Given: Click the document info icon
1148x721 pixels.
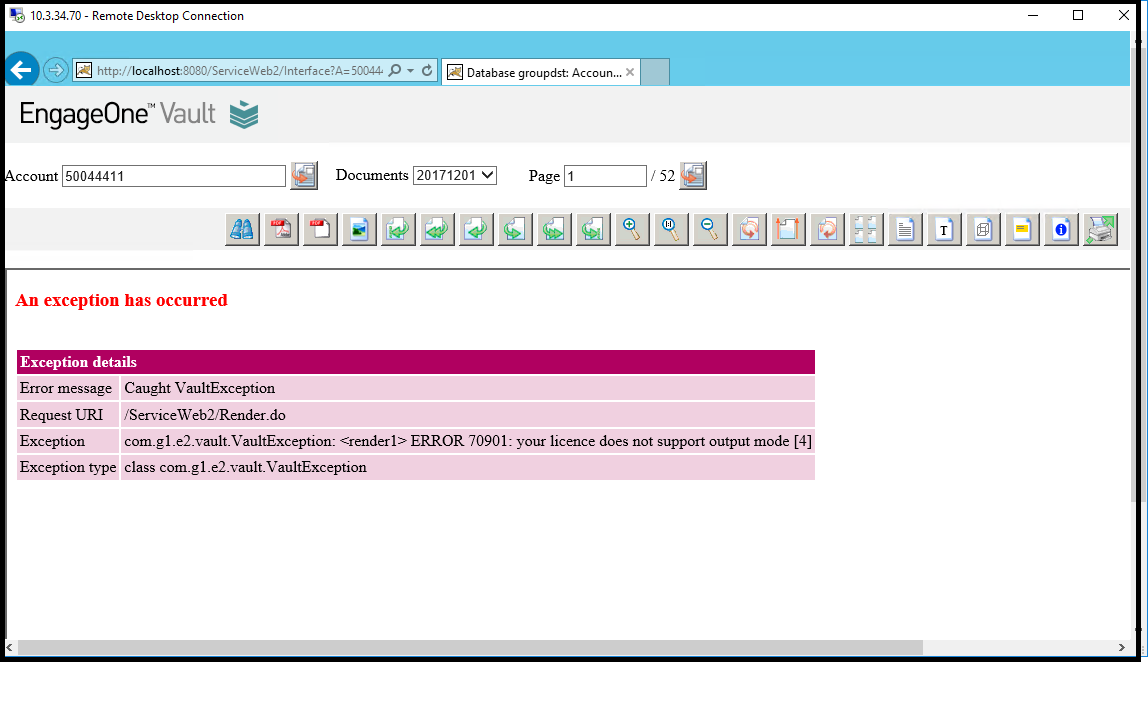Looking at the screenshot, I should click(1061, 229).
